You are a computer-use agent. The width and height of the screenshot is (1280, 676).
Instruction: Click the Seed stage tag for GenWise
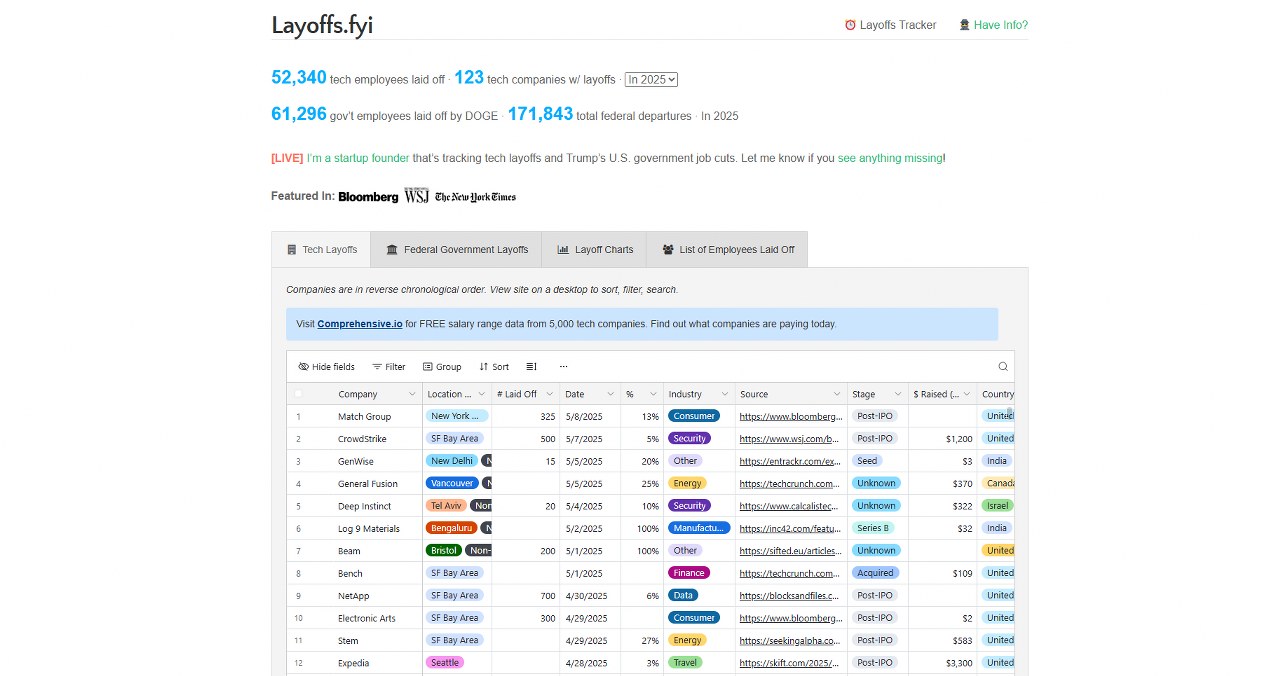[x=867, y=461]
